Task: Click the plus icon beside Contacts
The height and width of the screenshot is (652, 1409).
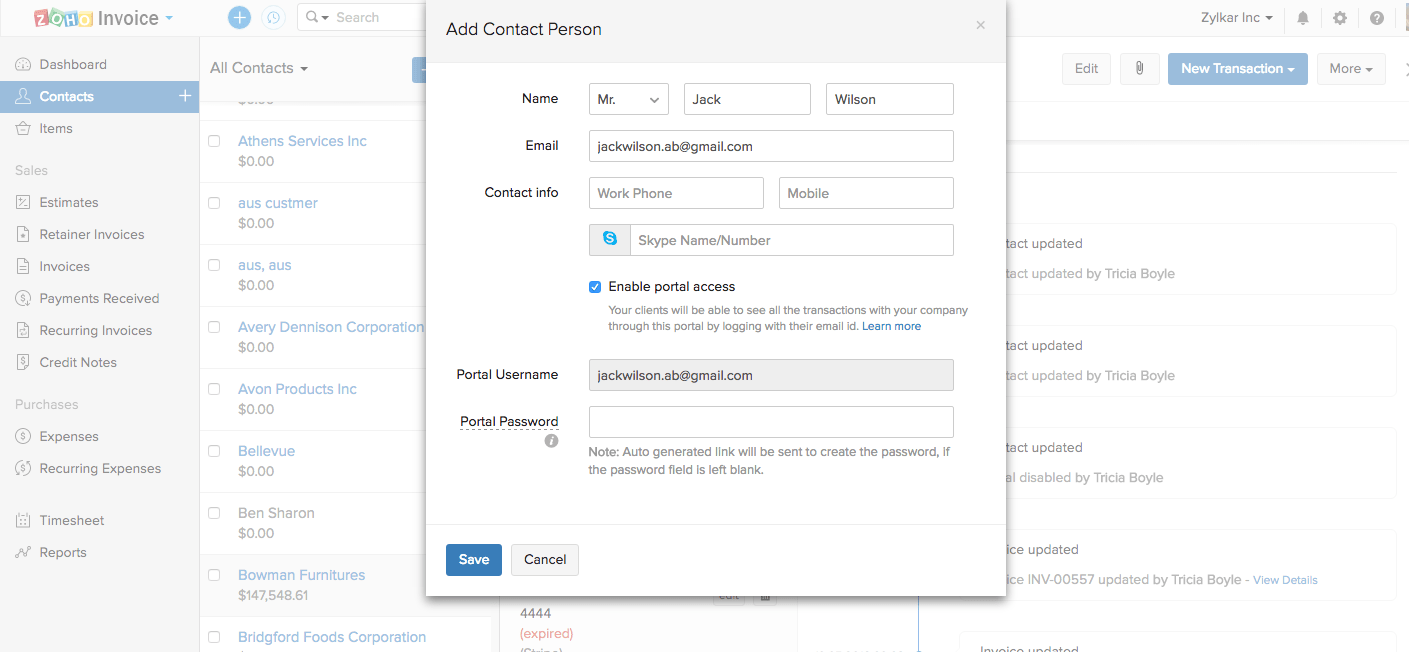Action: (185, 96)
